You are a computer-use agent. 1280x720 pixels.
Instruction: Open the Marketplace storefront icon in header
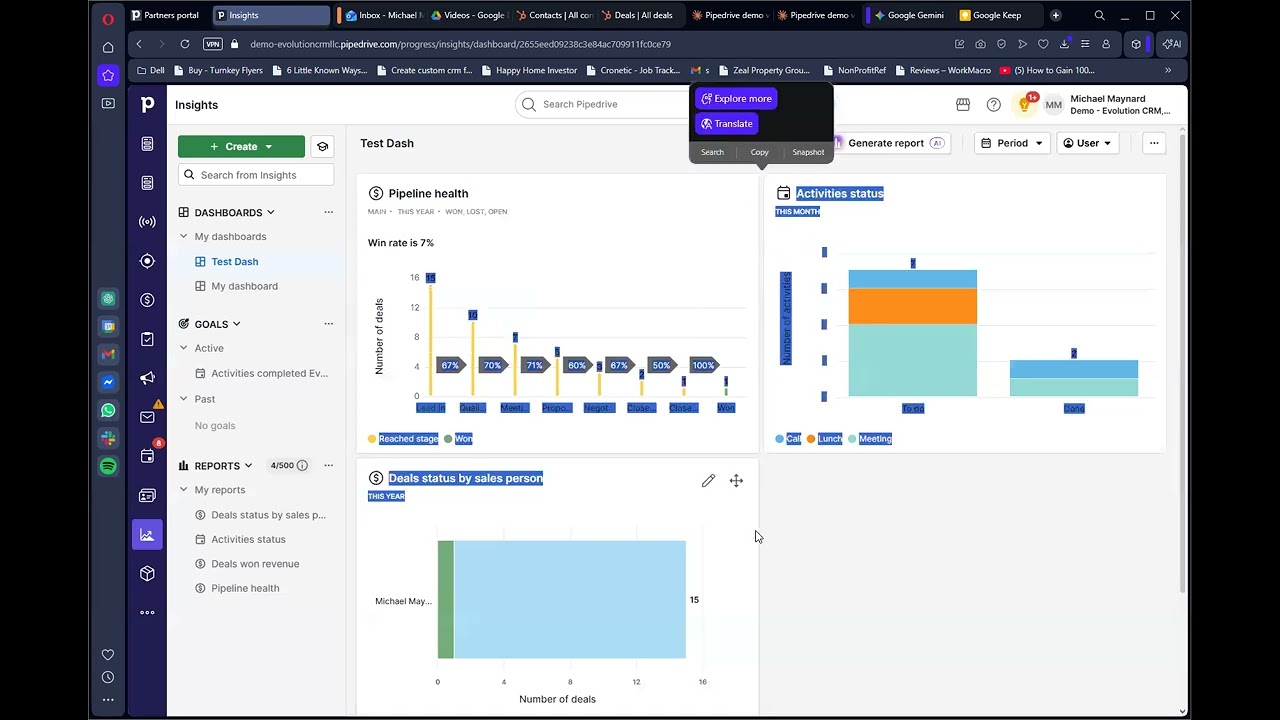(963, 104)
